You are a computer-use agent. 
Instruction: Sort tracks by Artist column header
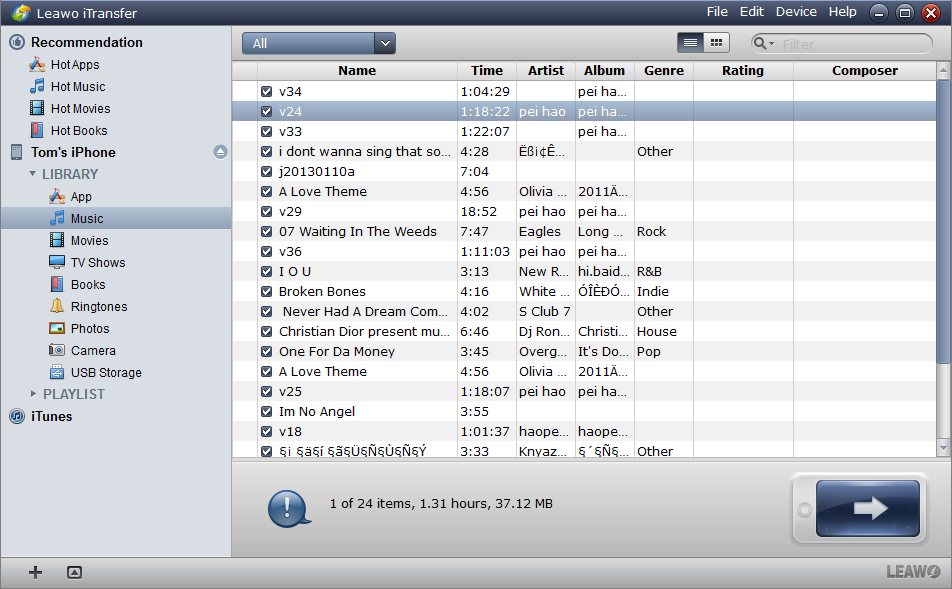[x=546, y=70]
